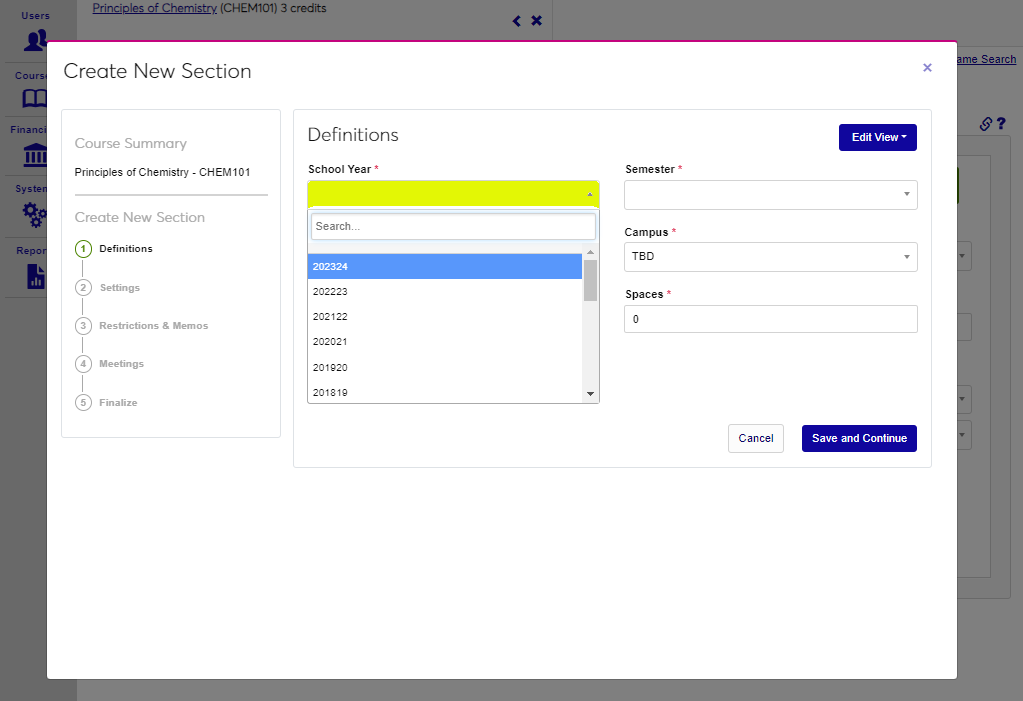Pick 202021 in the dropdown list

(x=444, y=342)
